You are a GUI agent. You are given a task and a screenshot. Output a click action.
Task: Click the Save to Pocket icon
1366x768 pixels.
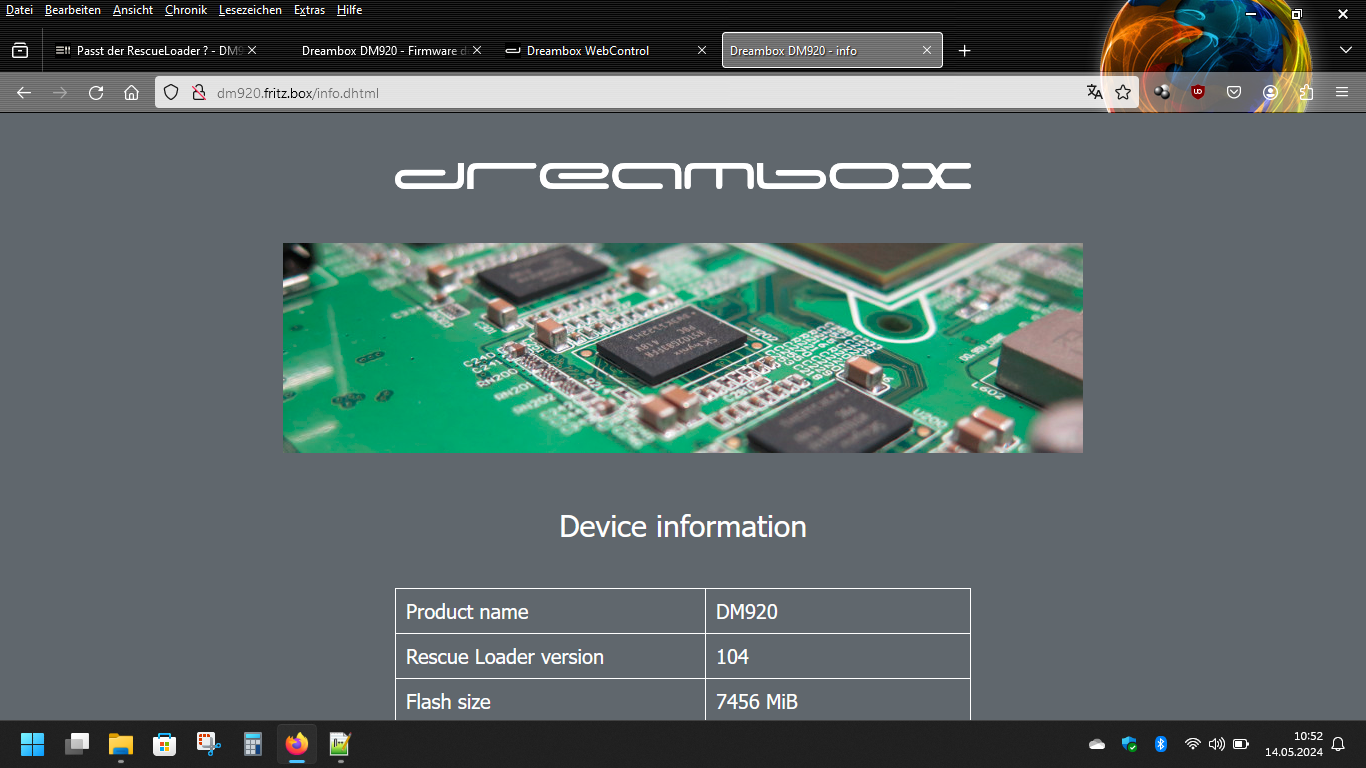coord(1234,92)
